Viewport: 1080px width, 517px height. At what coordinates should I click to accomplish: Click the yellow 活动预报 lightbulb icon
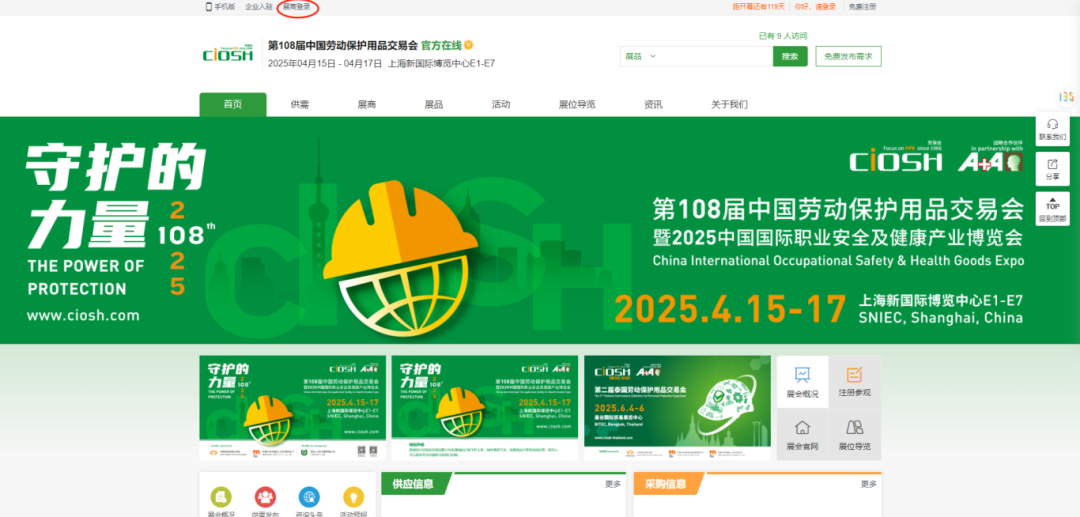[353, 497]
